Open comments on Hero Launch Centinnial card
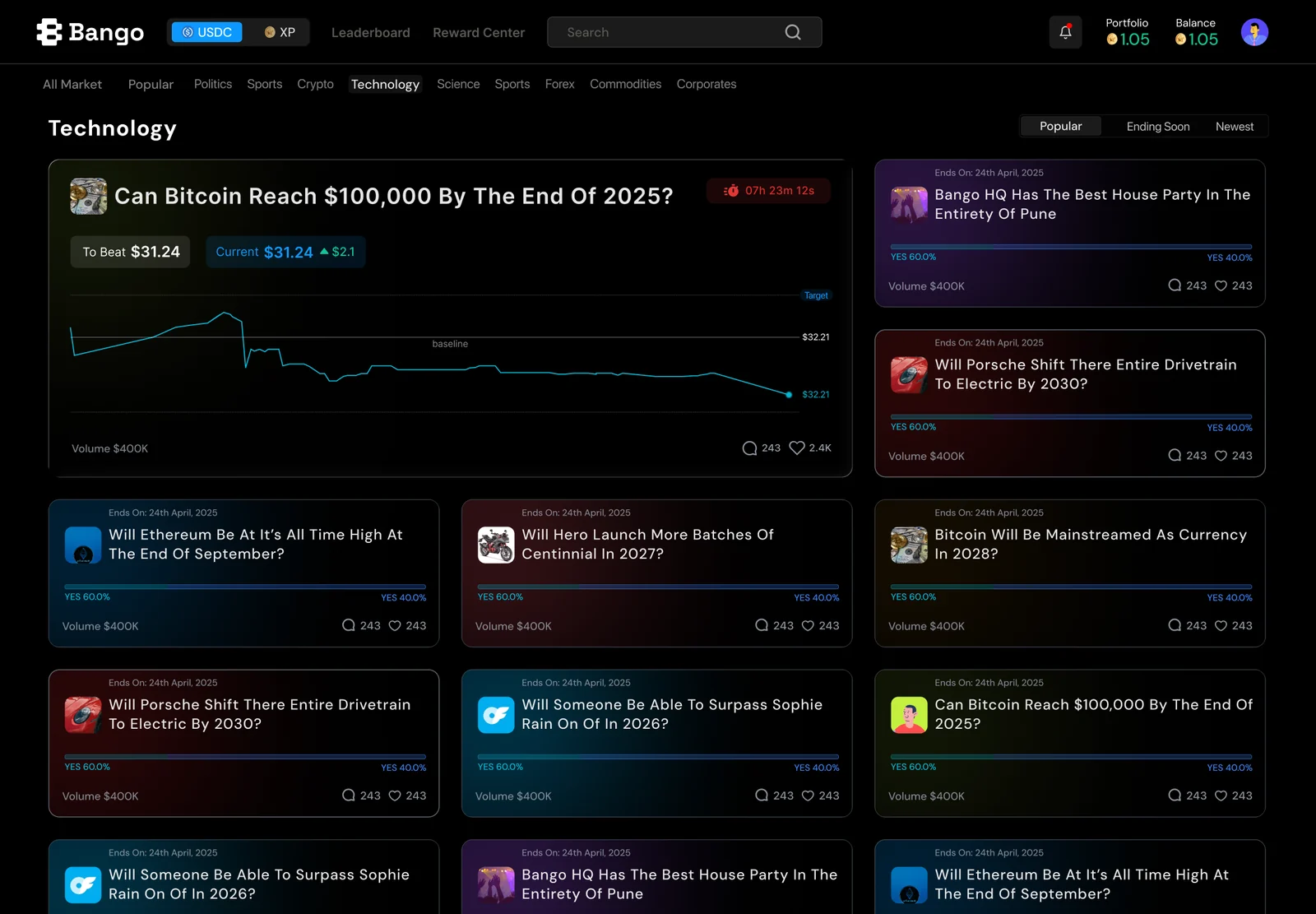Screen dimensions: 1316x914 (762, 625)
